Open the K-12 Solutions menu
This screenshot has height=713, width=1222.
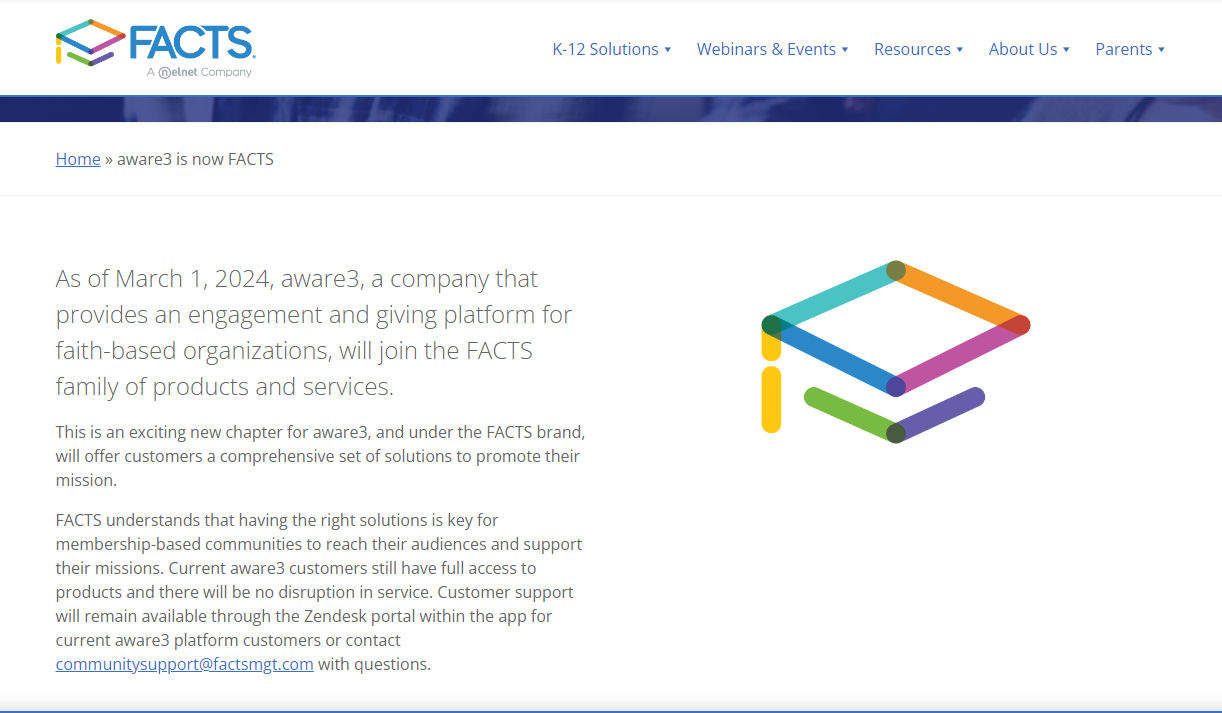[x=605, y=49]
